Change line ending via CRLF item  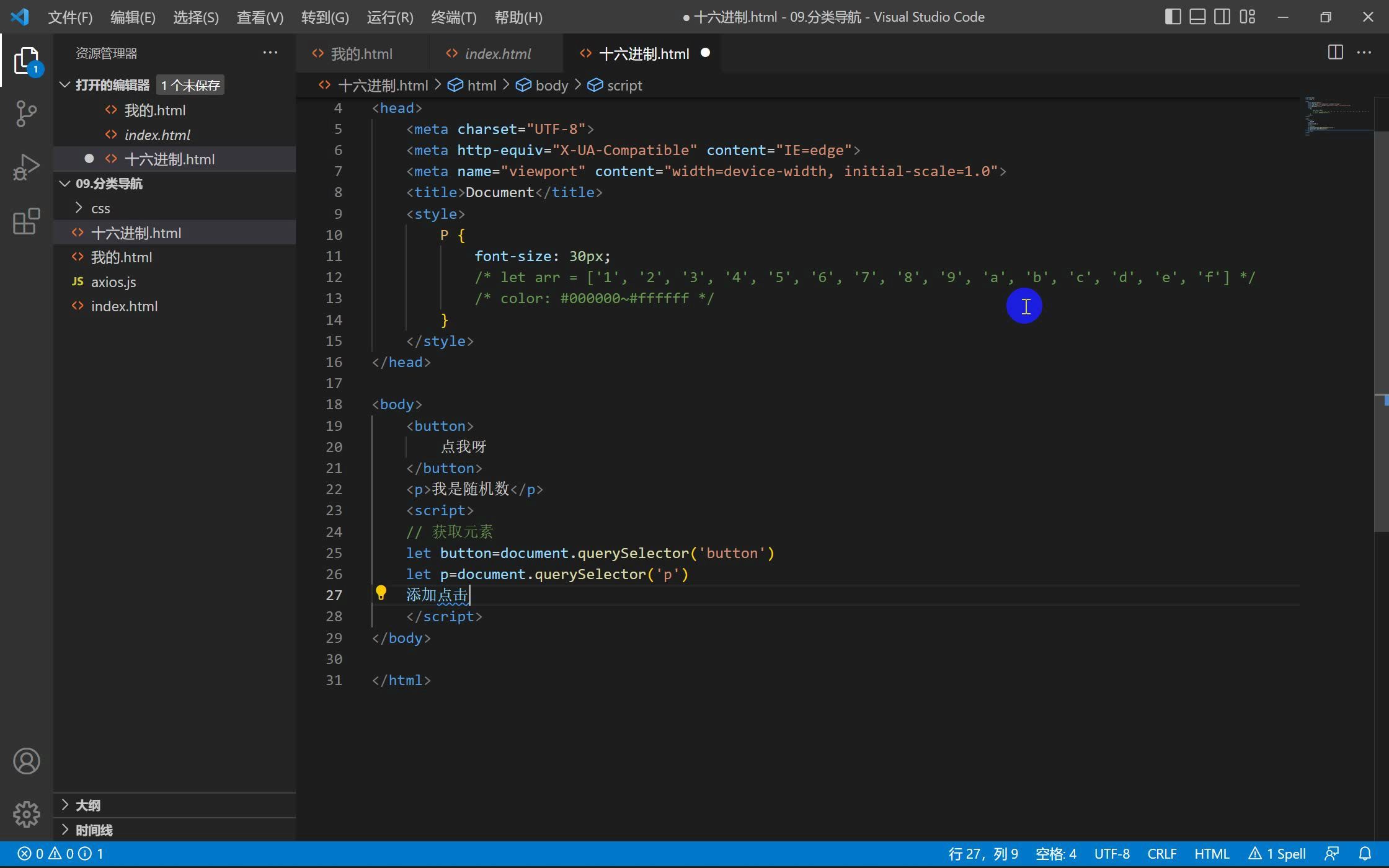1162,854
